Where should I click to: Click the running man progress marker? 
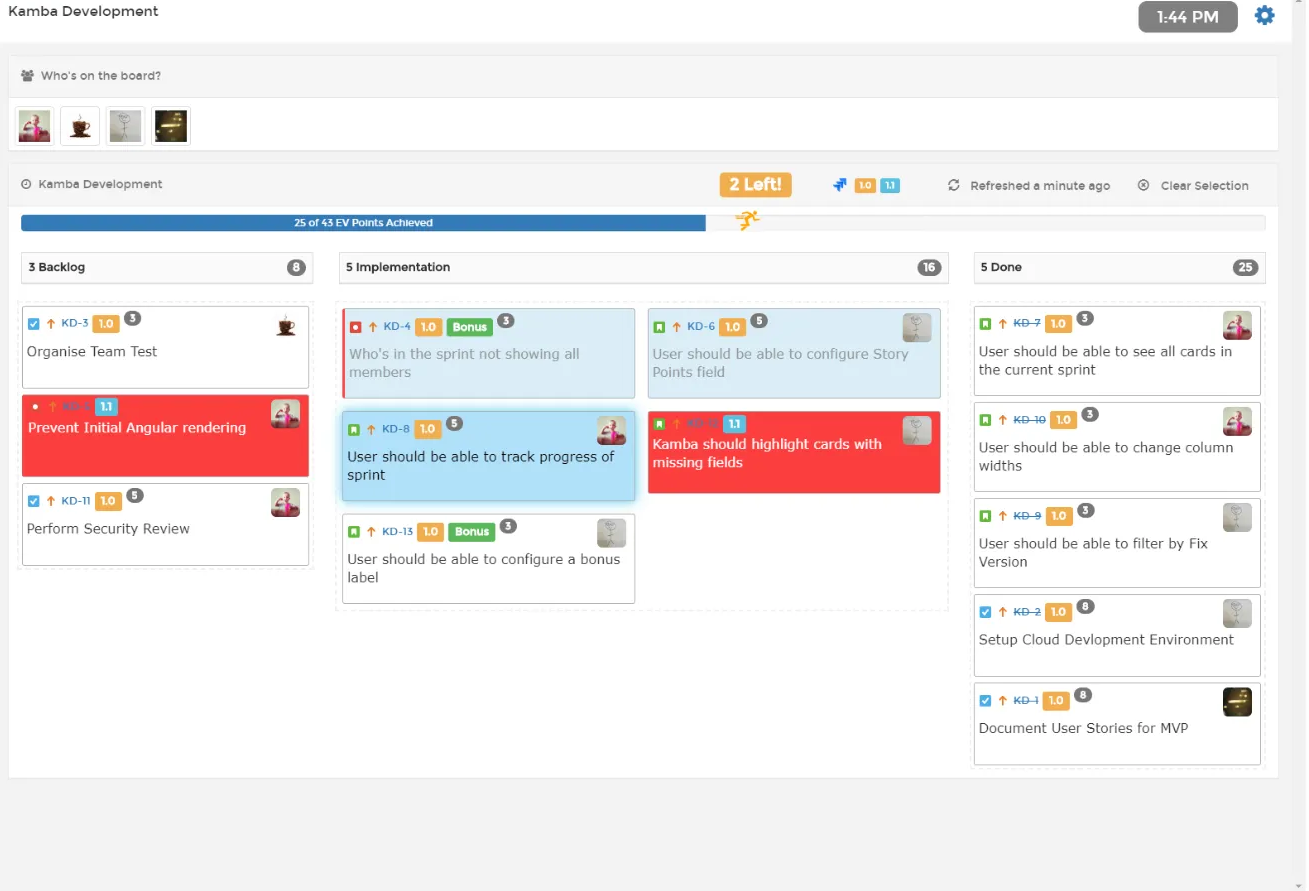point(747,220)
